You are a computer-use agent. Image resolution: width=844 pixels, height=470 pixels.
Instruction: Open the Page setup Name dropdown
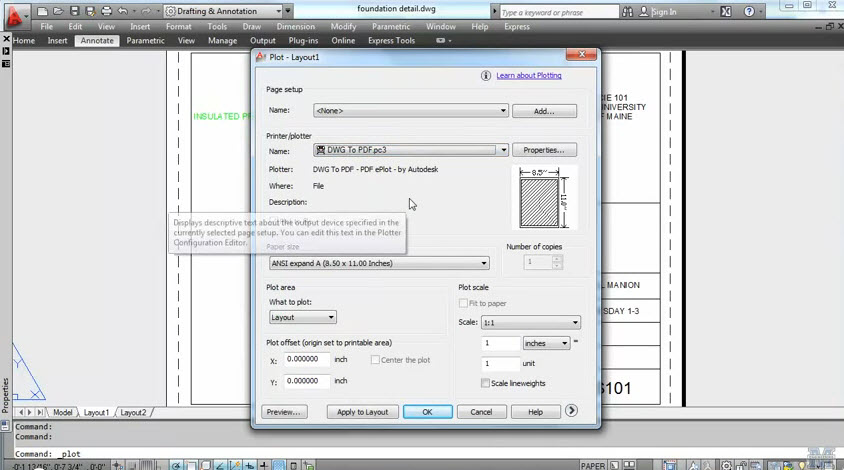pos(411,111)
